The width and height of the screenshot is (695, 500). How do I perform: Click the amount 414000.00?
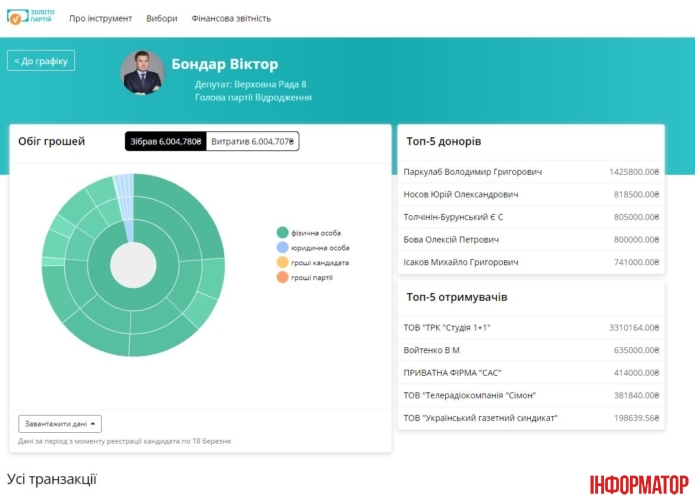(x=636, y=373)
